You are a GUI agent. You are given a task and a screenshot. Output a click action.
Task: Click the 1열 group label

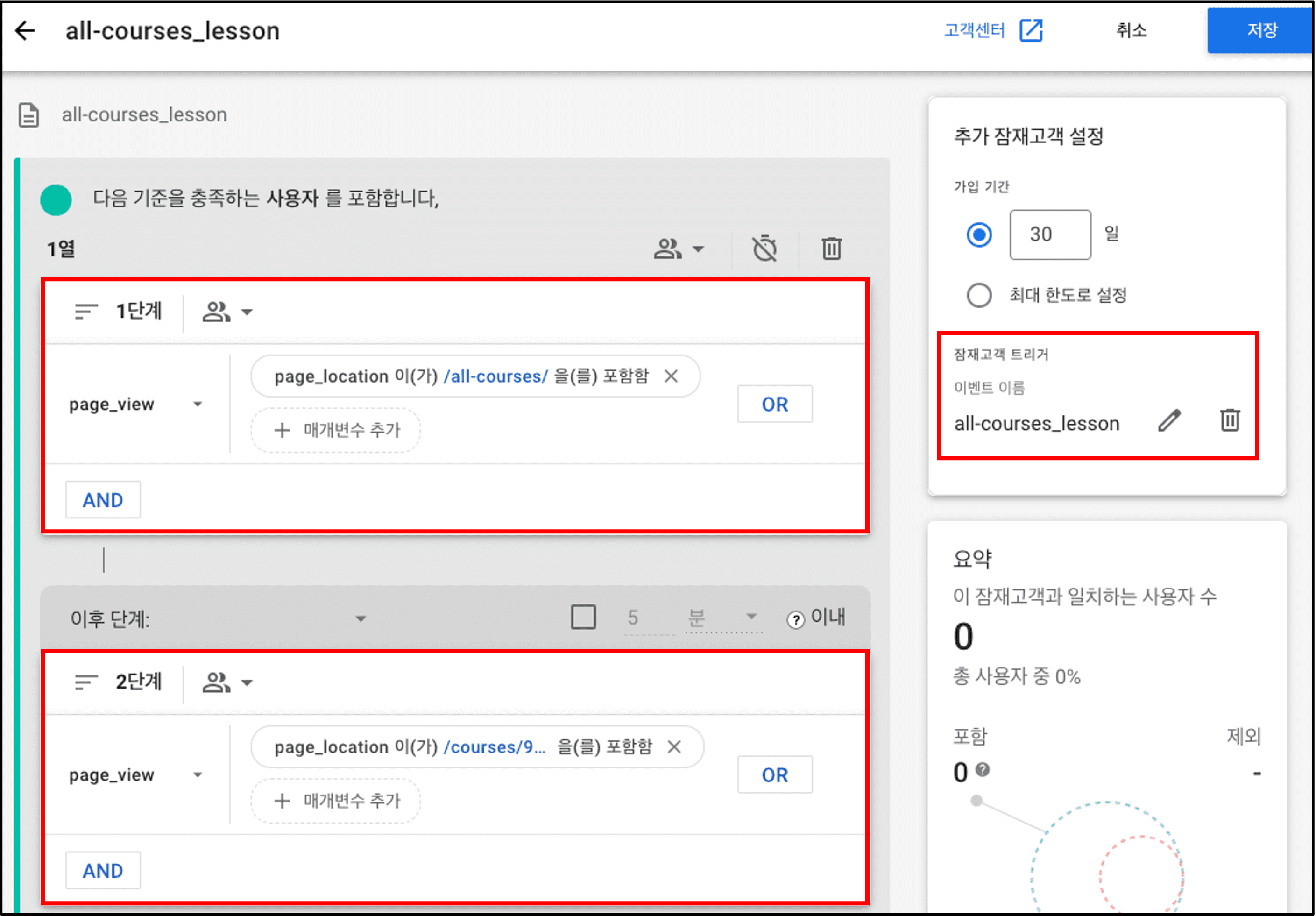61,249
